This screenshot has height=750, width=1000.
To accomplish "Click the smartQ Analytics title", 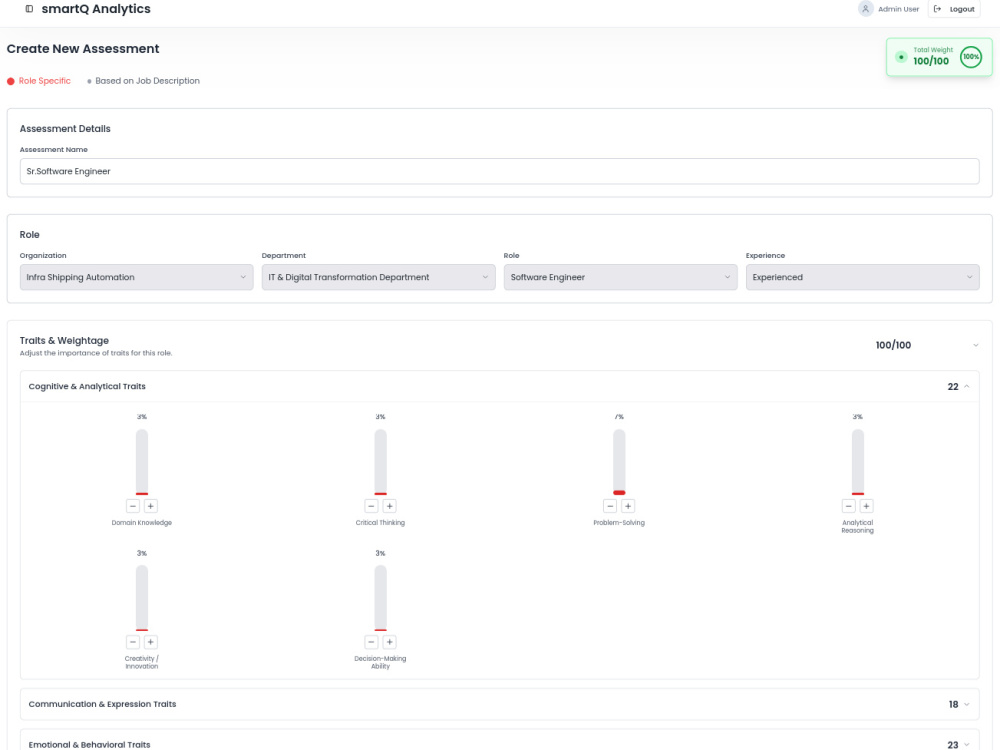I will (96, 9).
